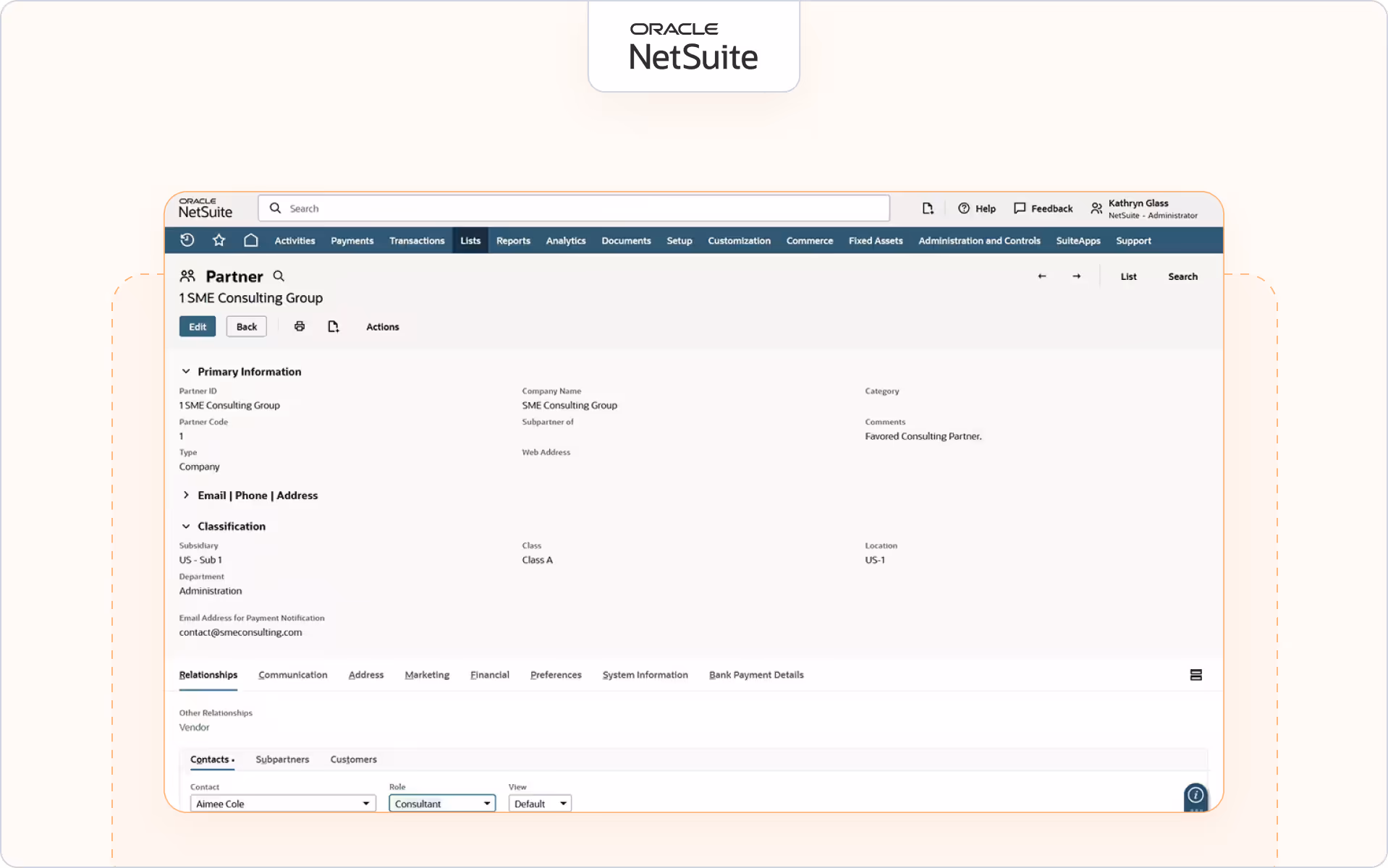
Task: Switch to the System Information tab
Action: [646, 675]
